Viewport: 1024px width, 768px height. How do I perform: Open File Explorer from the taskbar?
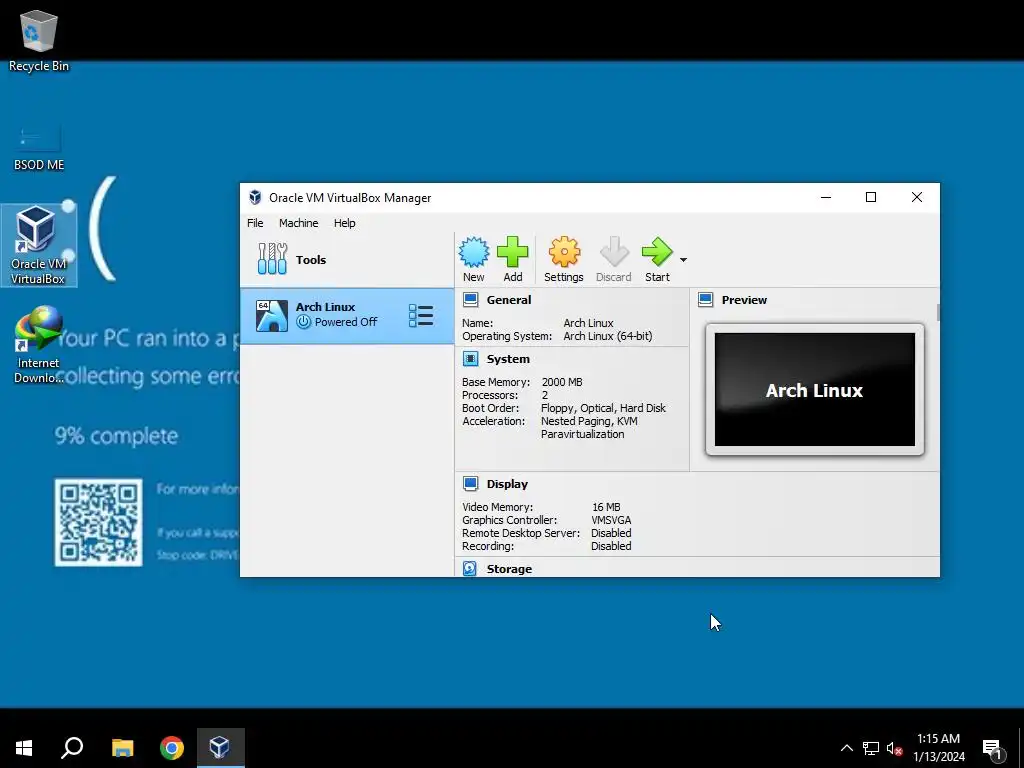tap(122, 748)
